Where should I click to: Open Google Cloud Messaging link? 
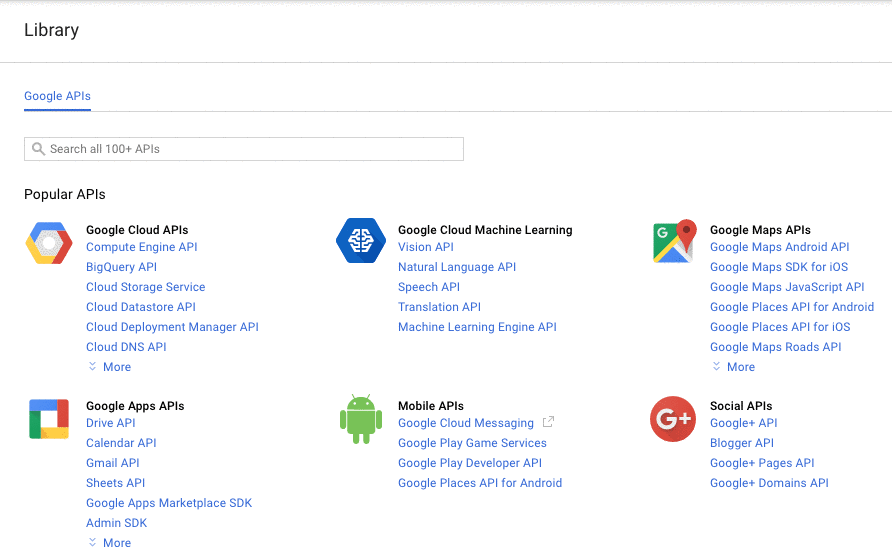[466, 423]
